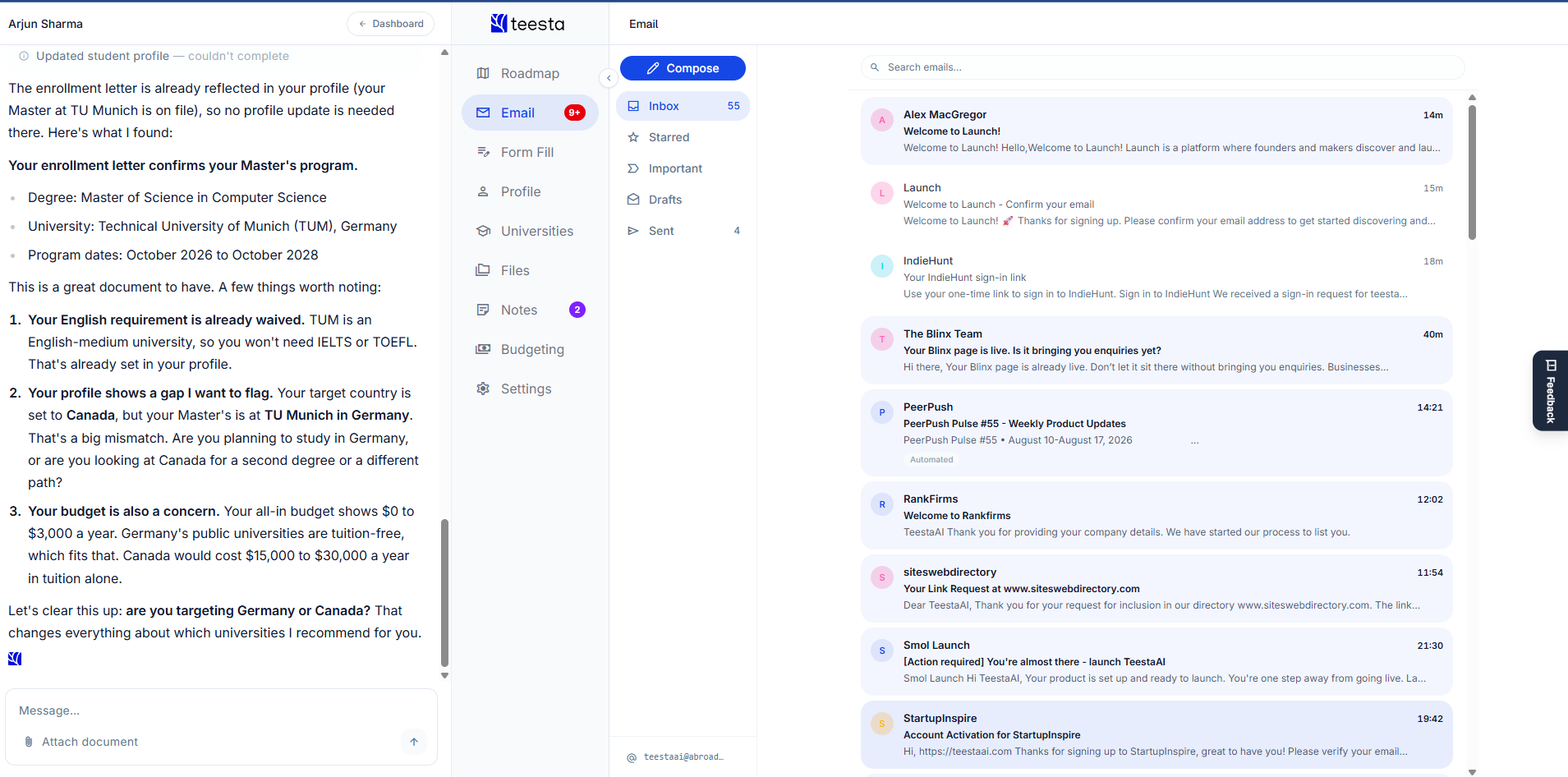Open the IndieHunt sign-in link email
The height and width of the screenshot is (777, 1568).
pyautogui.click(x=1156, y=278)
